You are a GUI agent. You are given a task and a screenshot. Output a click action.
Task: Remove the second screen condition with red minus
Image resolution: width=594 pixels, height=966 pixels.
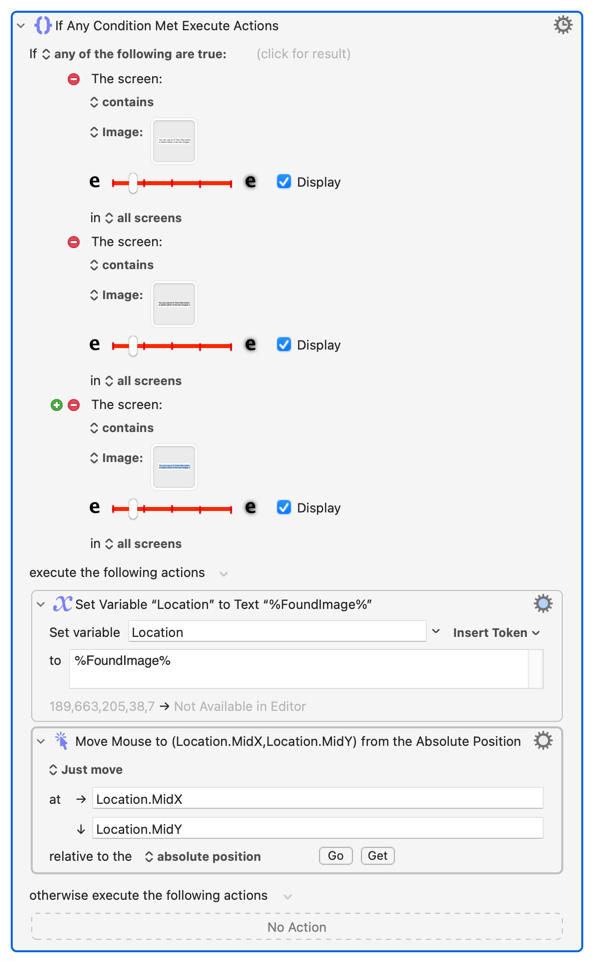point(74,242)
